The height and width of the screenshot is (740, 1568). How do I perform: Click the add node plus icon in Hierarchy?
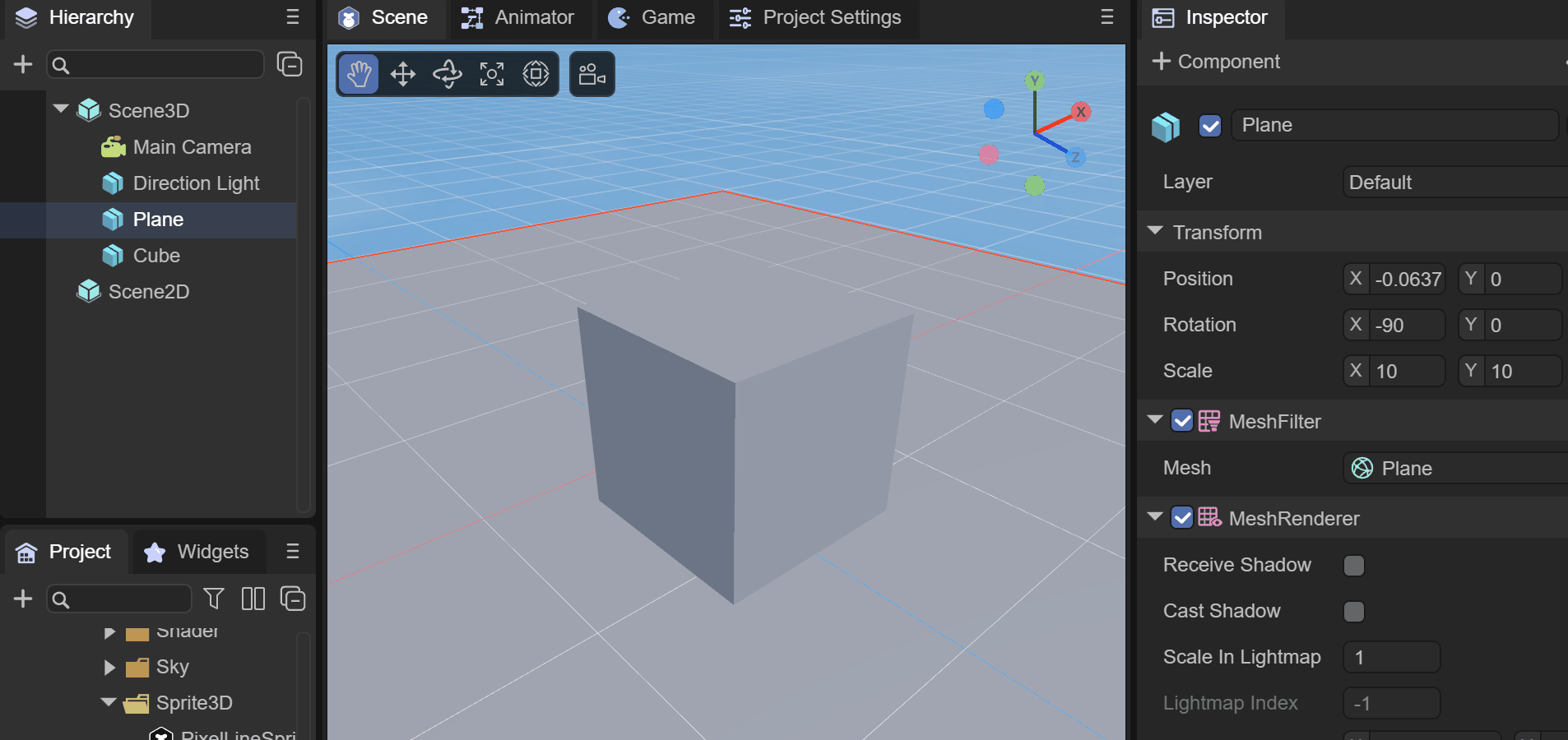click(23, 64)
